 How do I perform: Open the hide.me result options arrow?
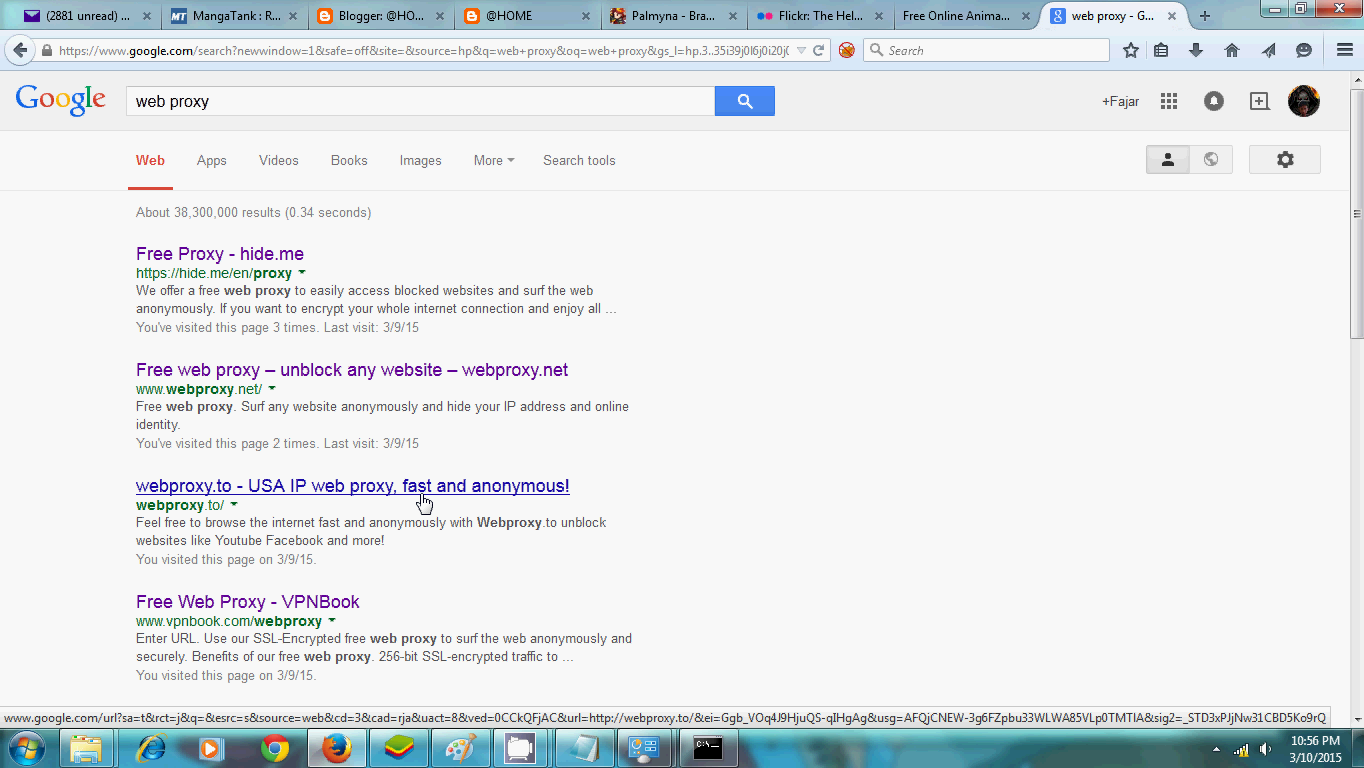(302, 273)
